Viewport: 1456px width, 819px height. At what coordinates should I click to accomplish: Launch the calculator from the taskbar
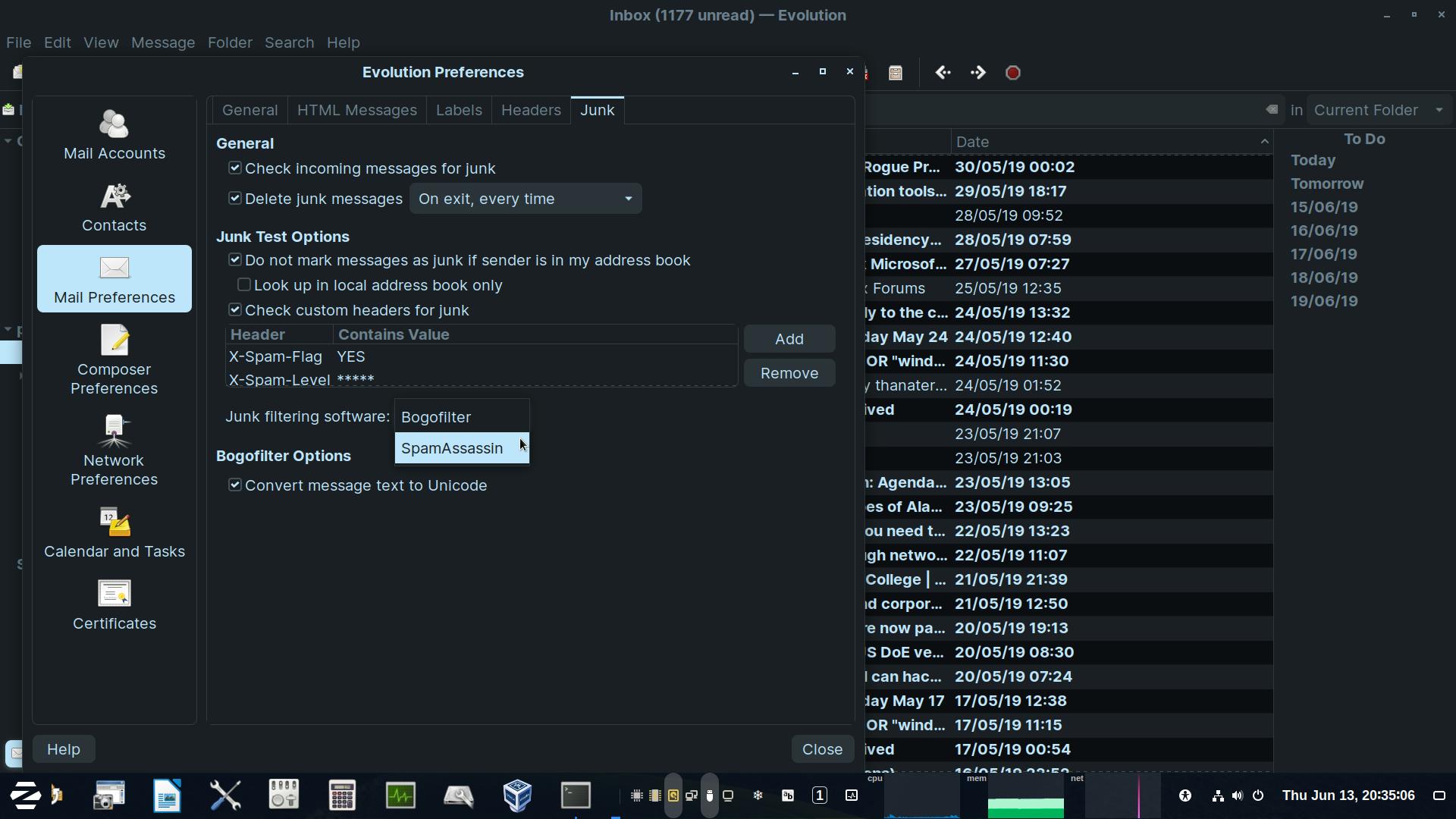[342, 795]
